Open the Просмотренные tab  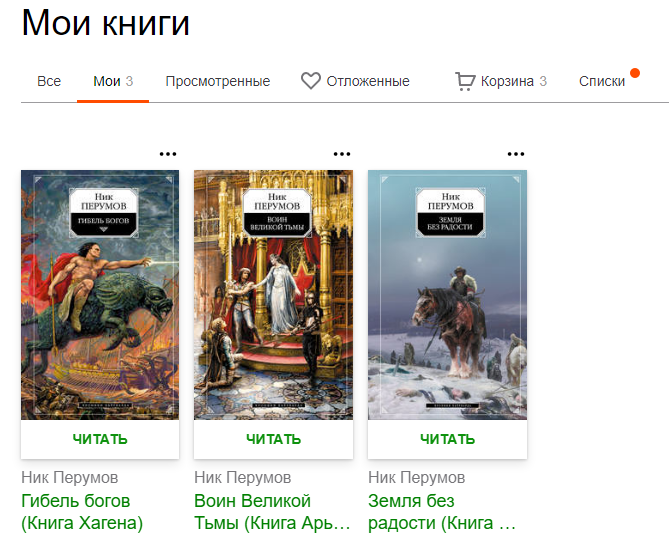click(218, 81)
